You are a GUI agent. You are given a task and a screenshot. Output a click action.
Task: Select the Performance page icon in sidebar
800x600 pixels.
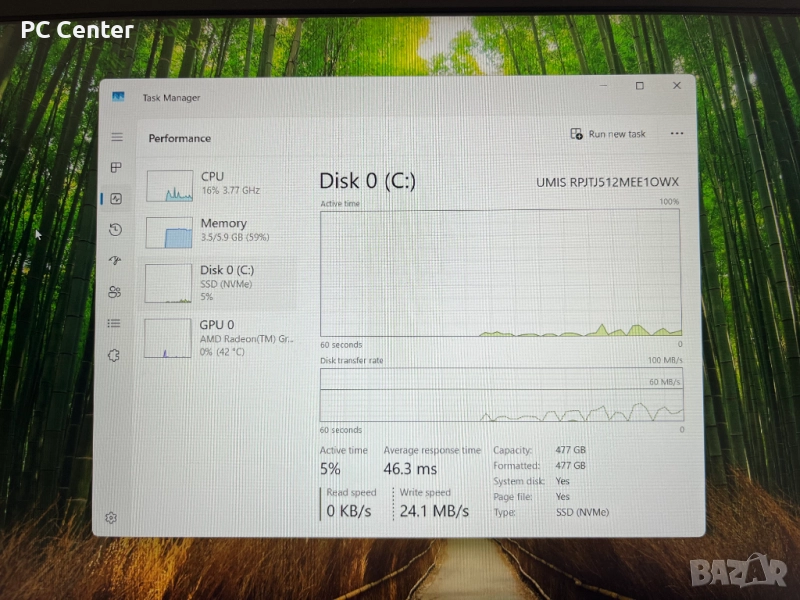tap(116, 199)
